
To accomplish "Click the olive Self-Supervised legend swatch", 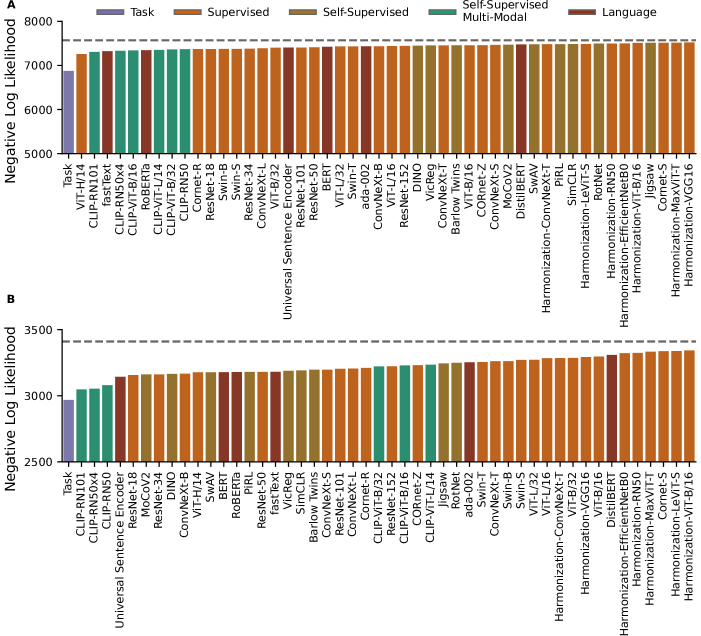I will (303, 12).
